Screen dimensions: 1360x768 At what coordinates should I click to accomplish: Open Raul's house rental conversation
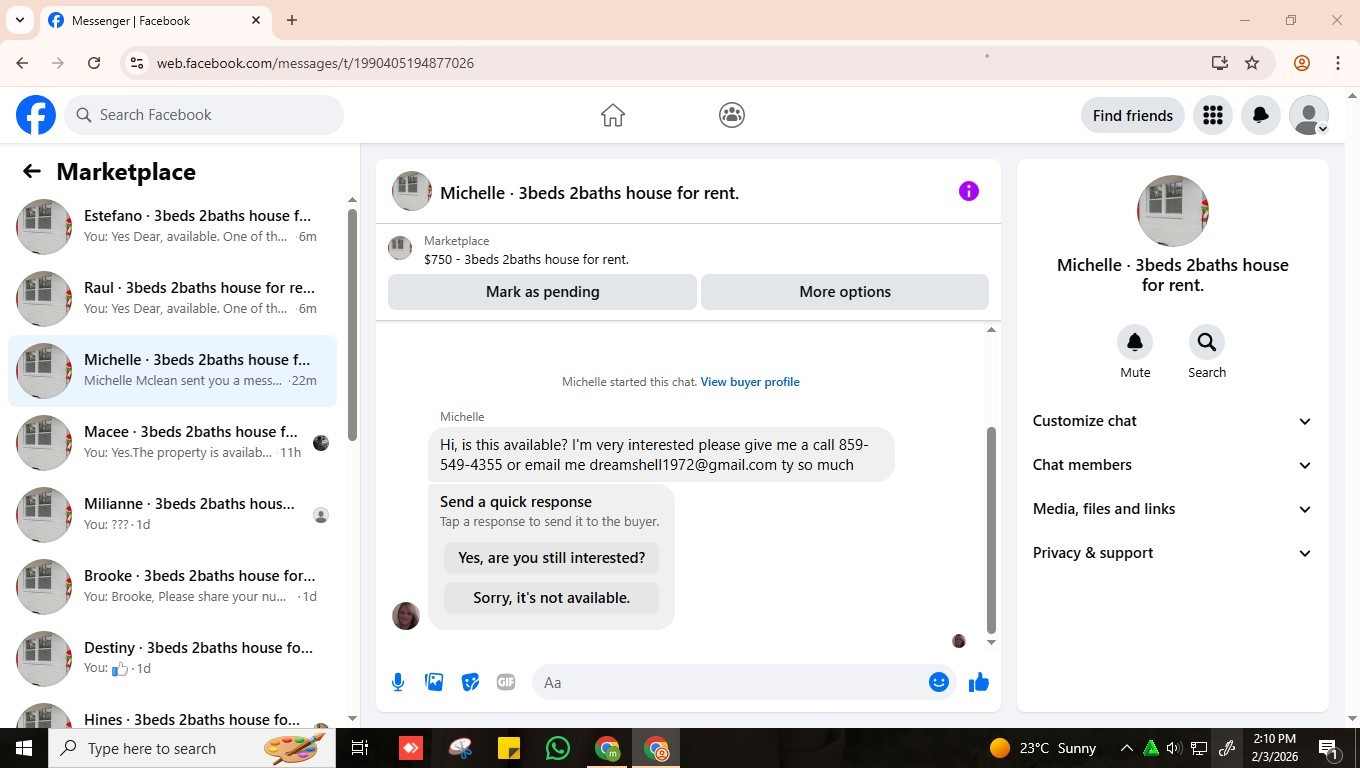point(172,298)
